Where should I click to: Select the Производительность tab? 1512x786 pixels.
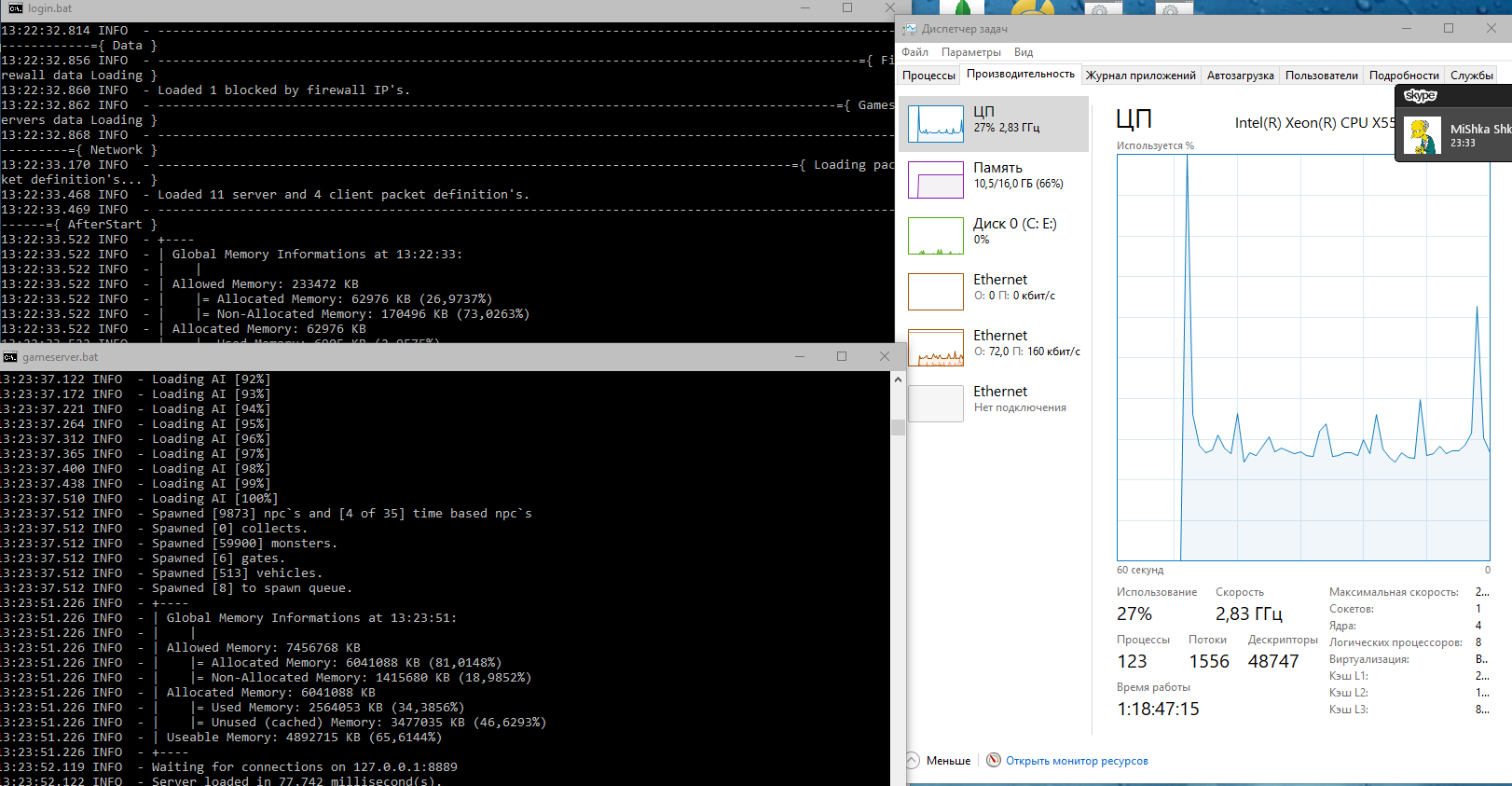point(1020,75)
